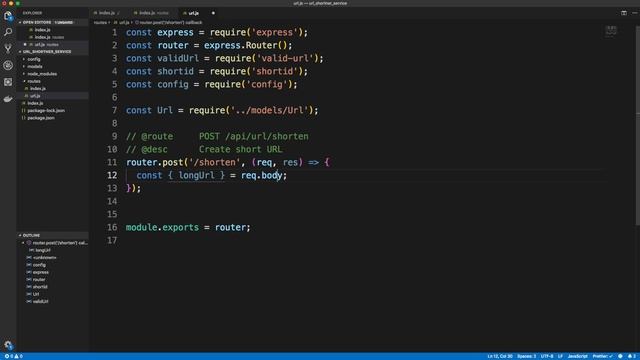This screenshot has height=360, width=640.
Task: Select first index.js in Open Editors
Action: (42, 30)
